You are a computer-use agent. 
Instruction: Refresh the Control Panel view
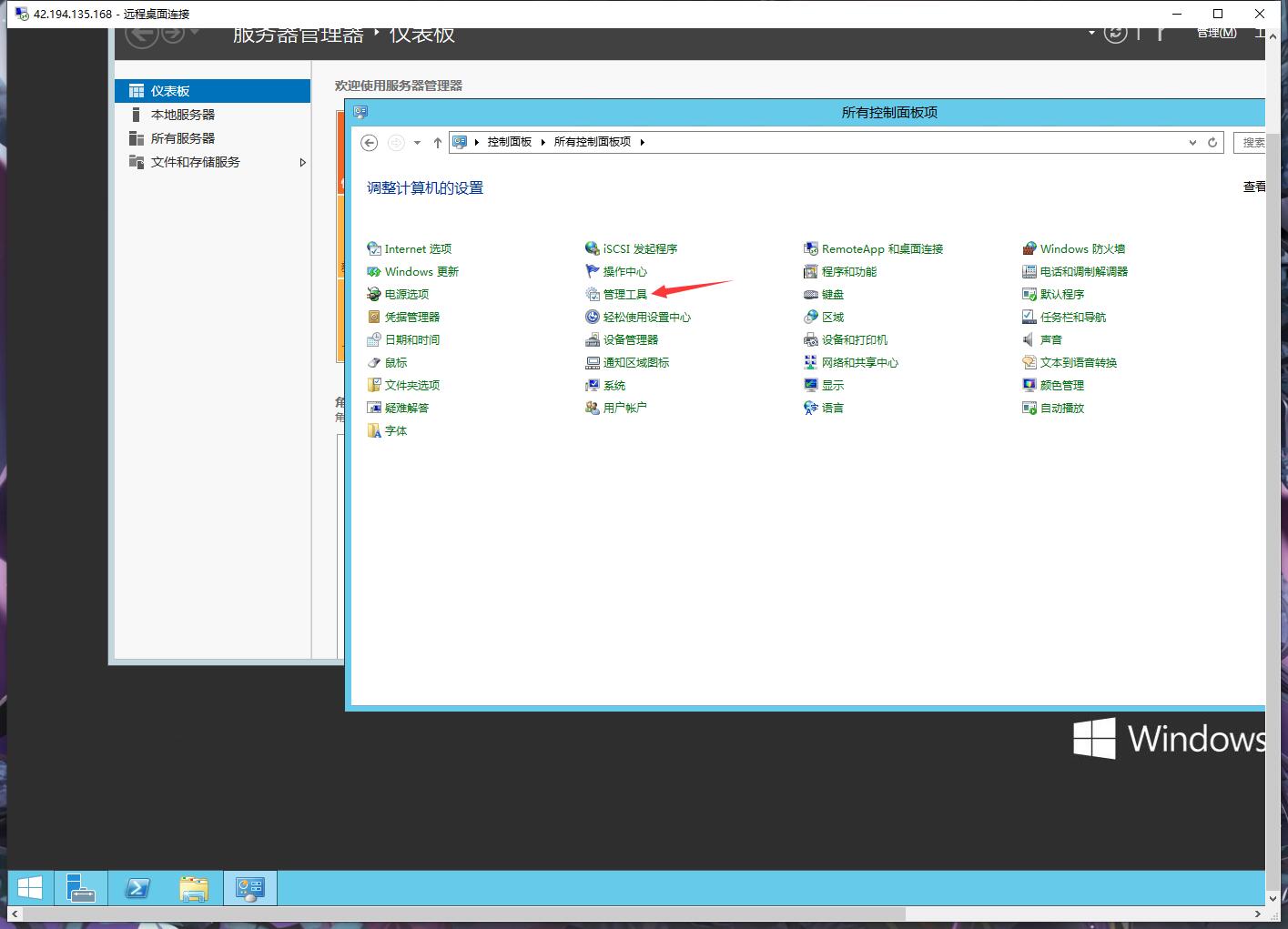point(1213,142)
